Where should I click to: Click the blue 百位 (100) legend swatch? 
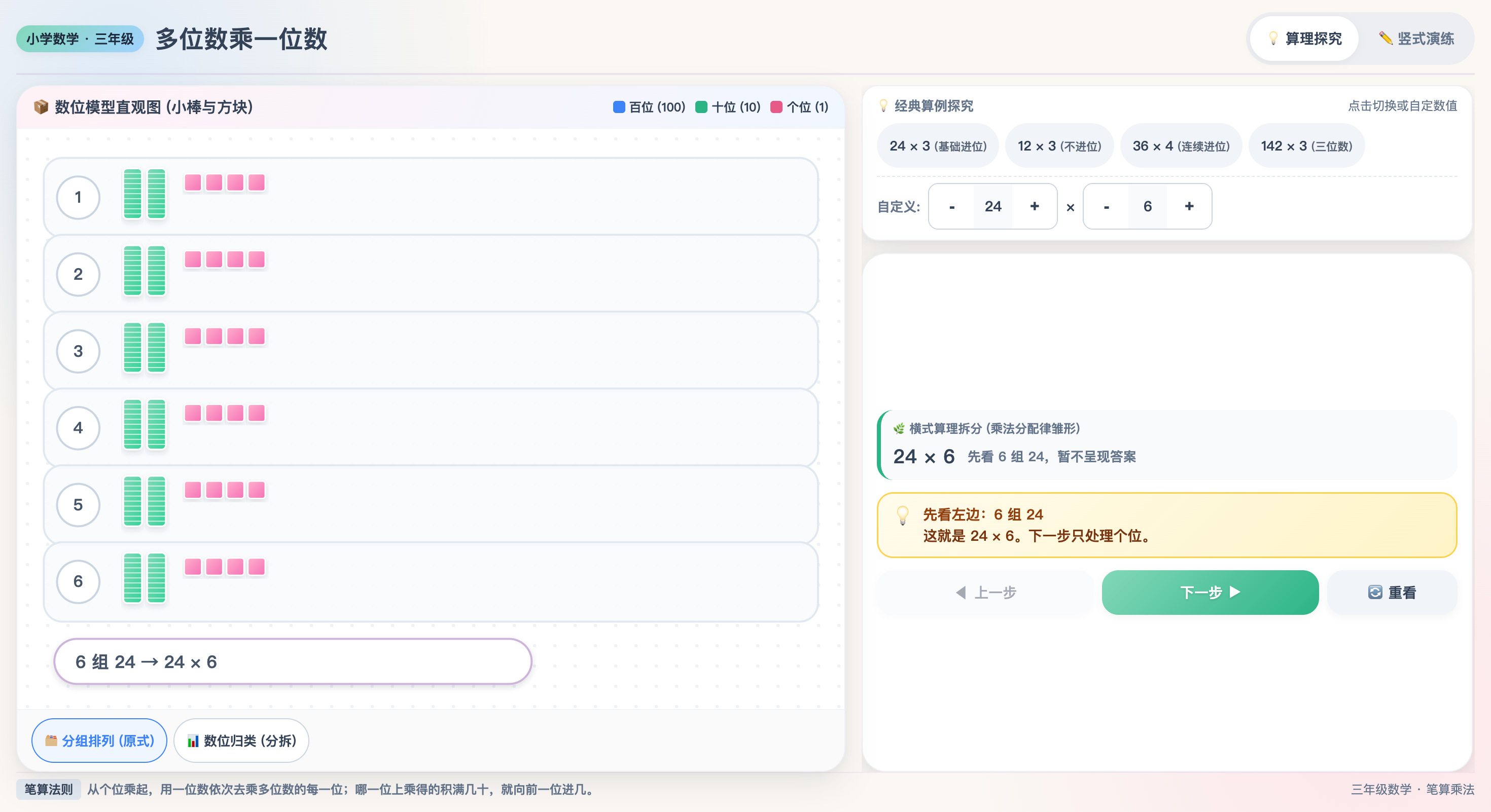click(619, 107)
